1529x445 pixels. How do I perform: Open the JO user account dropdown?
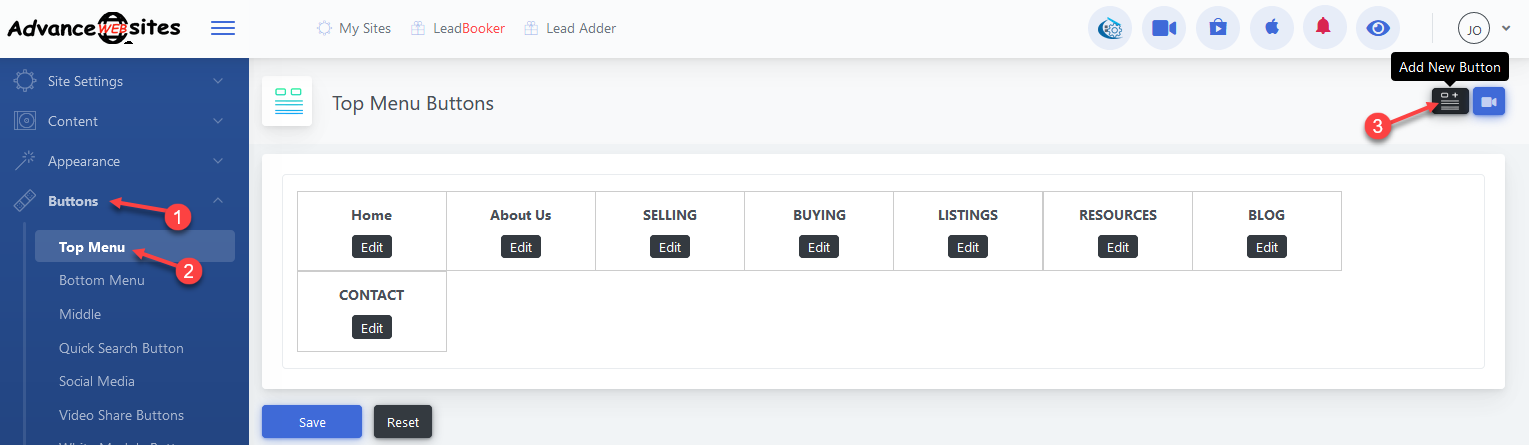(x=1484, y=29)
